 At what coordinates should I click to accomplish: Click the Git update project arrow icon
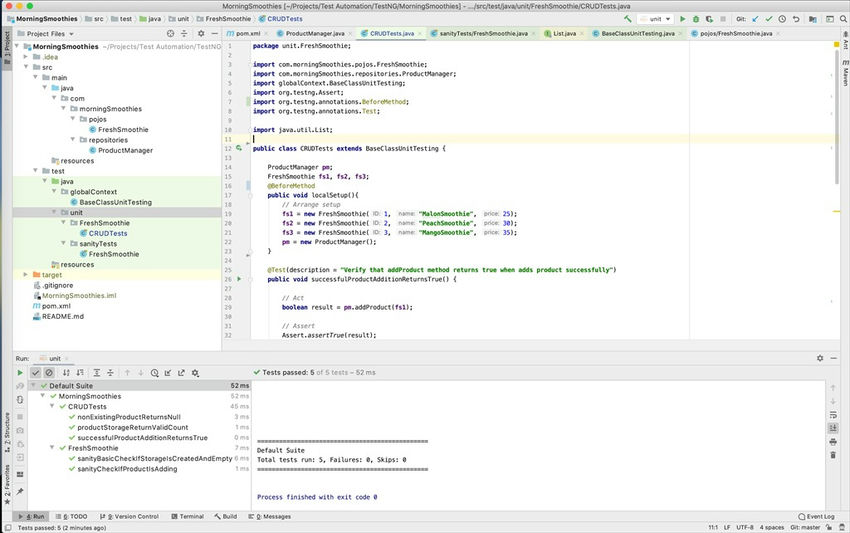coord(755,19)
